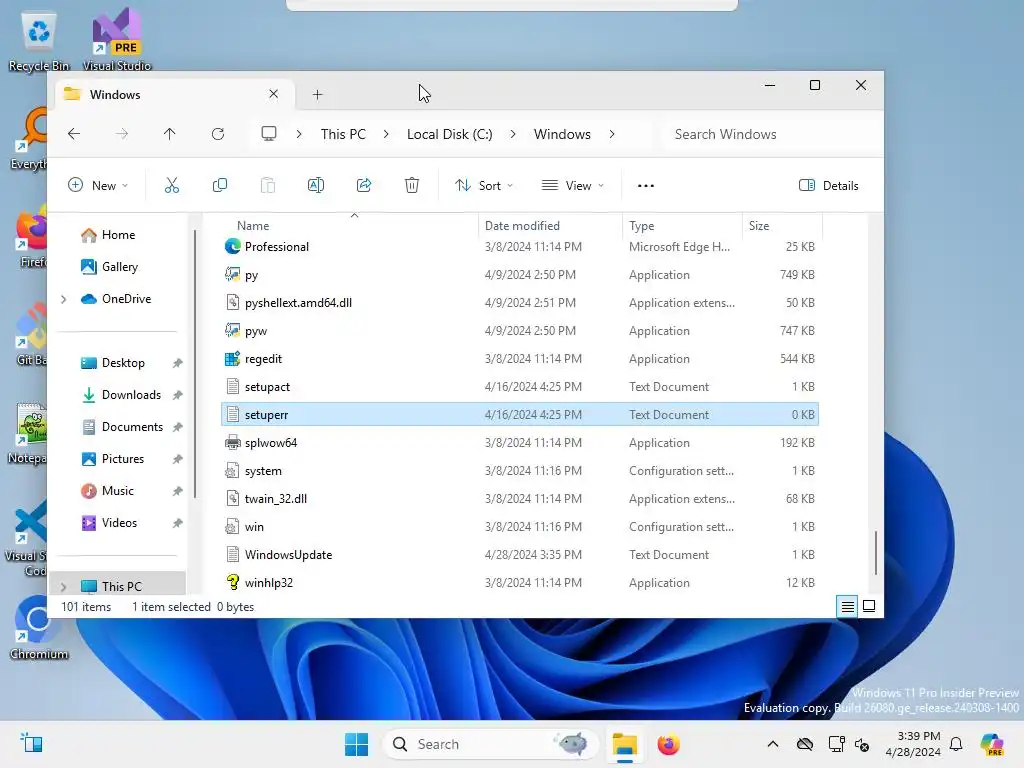Click the file list vertical scrollbar
The image size is (1024, 768).
click(x=875, y=553)
